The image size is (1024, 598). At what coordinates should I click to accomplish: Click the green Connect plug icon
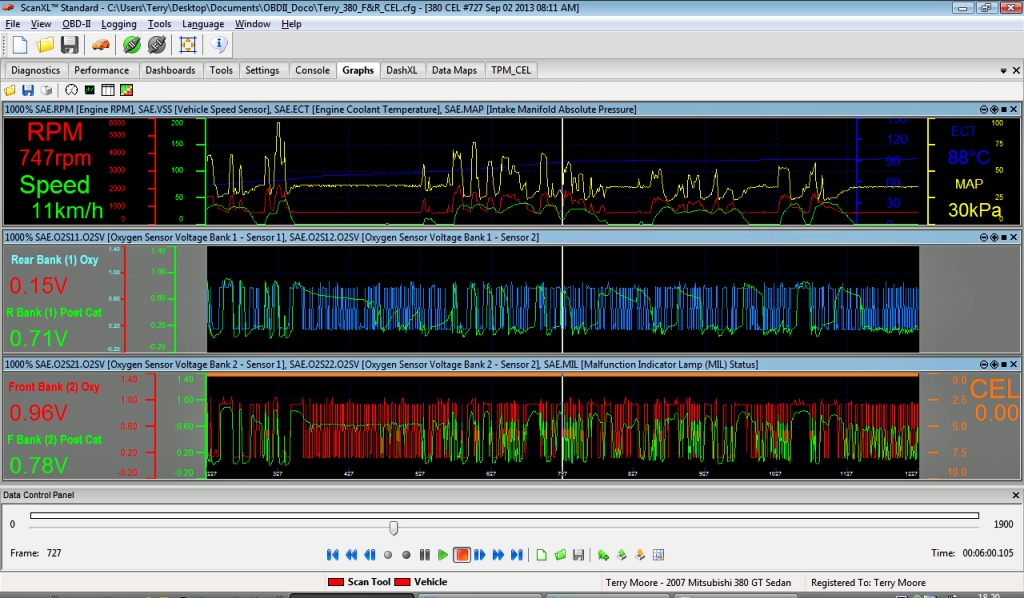(131, 45)
